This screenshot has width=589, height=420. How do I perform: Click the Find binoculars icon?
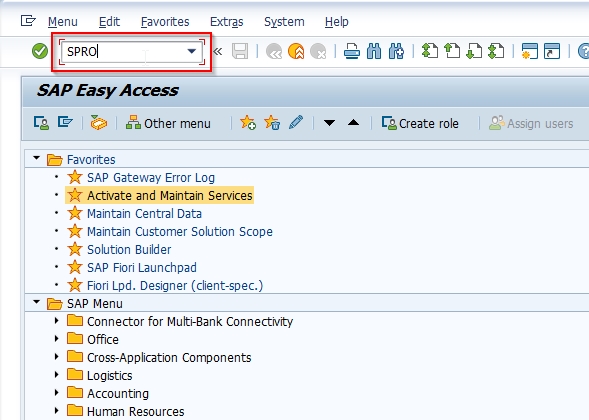[x=374, y=51]
